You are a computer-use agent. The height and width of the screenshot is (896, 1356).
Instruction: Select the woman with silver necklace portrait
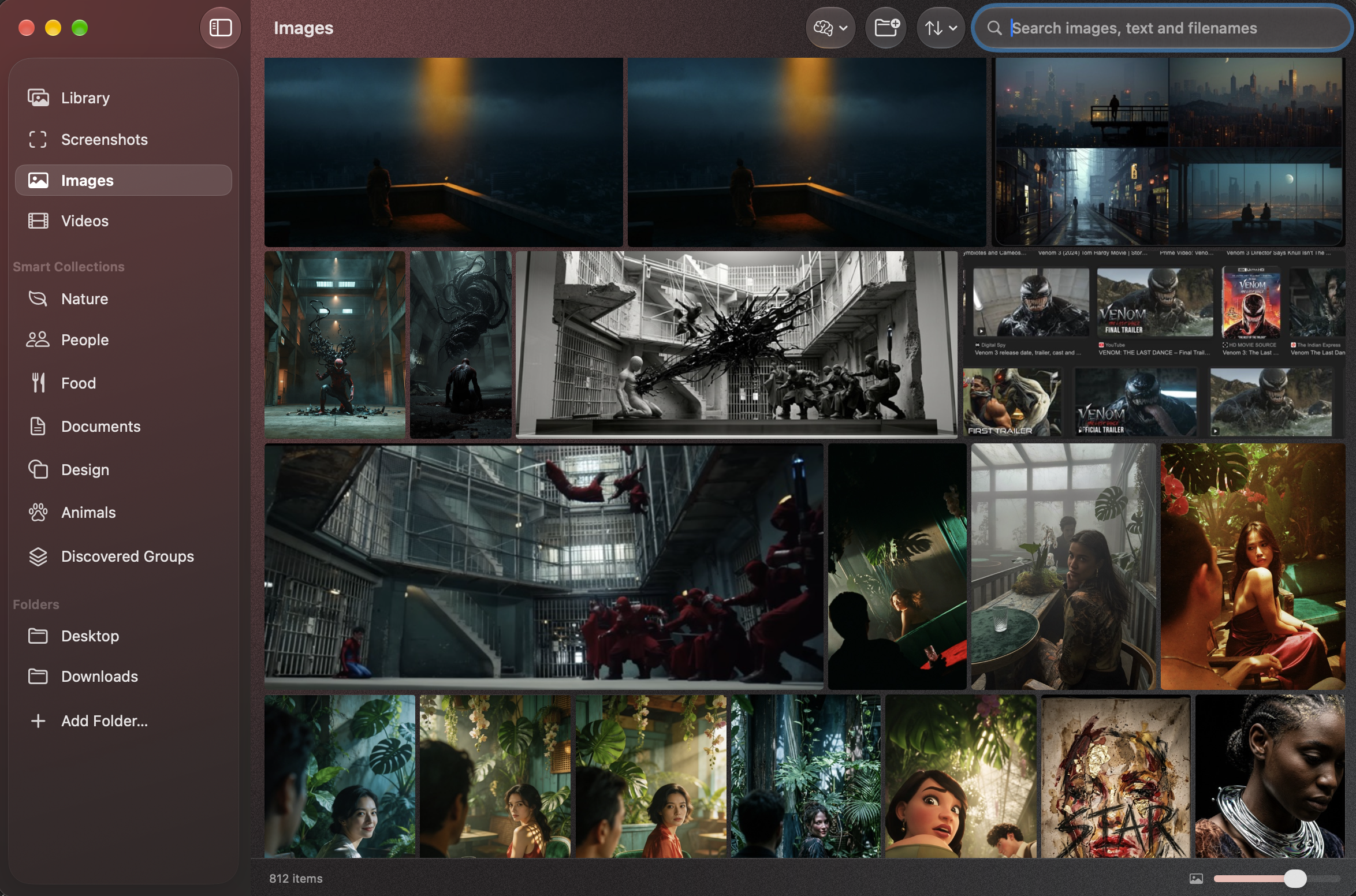coord(1270,776)
